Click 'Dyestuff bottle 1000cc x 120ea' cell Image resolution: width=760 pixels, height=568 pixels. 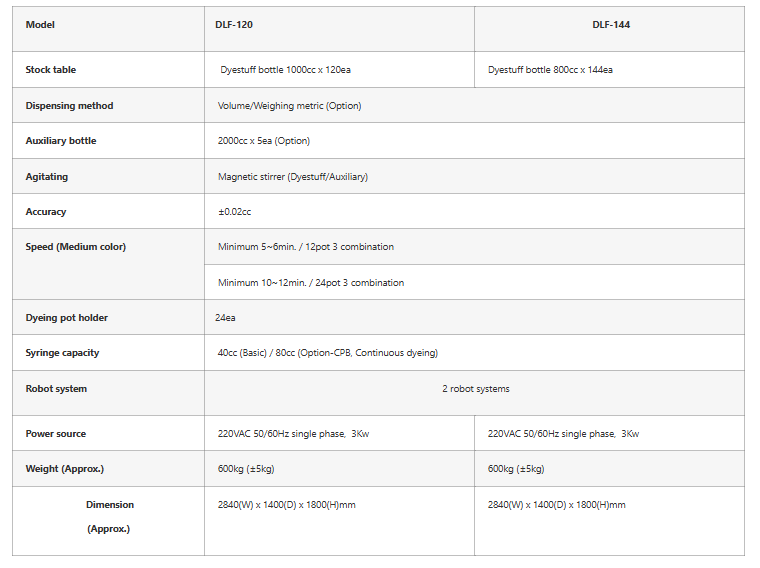pos(285,70)
